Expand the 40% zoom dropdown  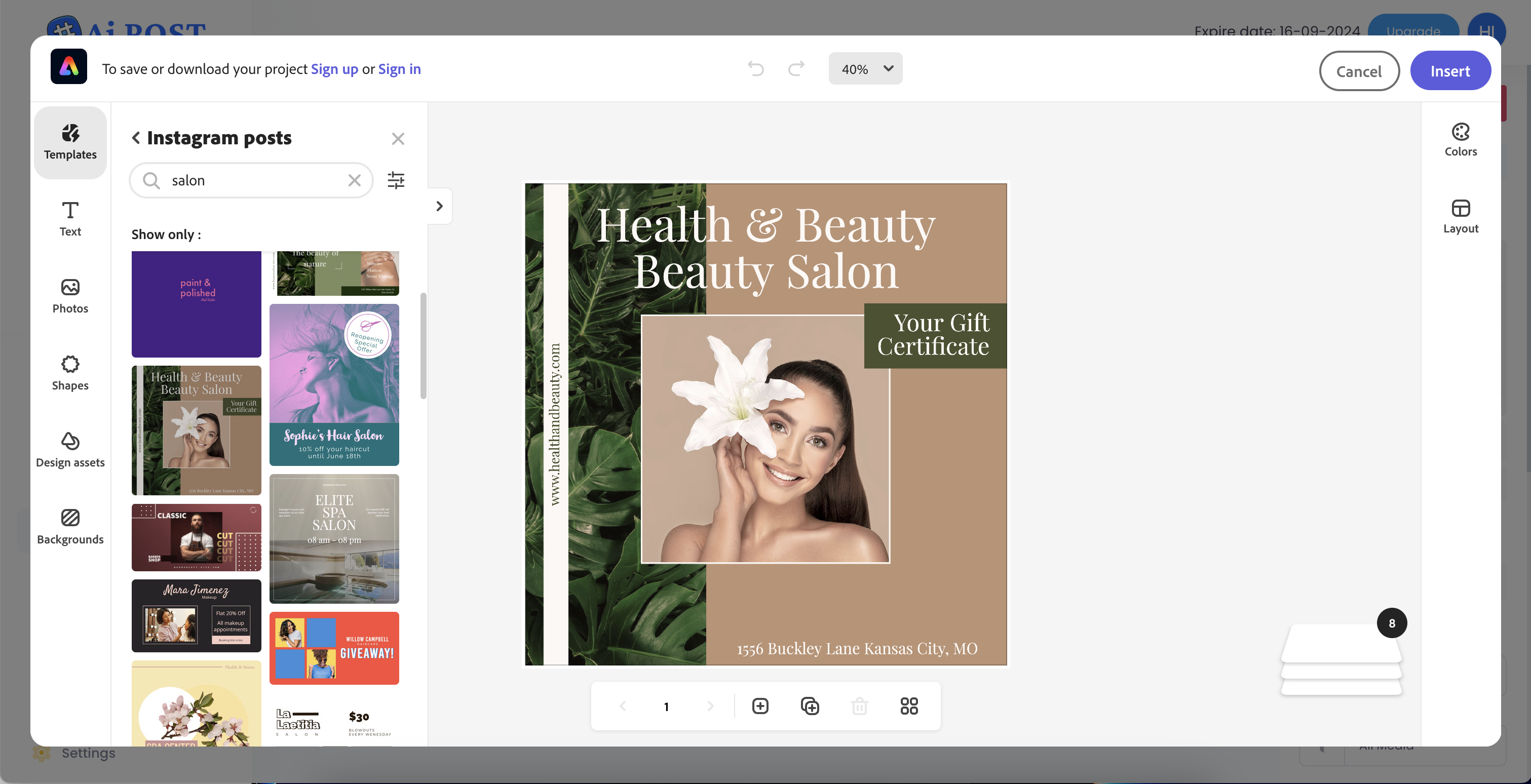coord(865,69)
